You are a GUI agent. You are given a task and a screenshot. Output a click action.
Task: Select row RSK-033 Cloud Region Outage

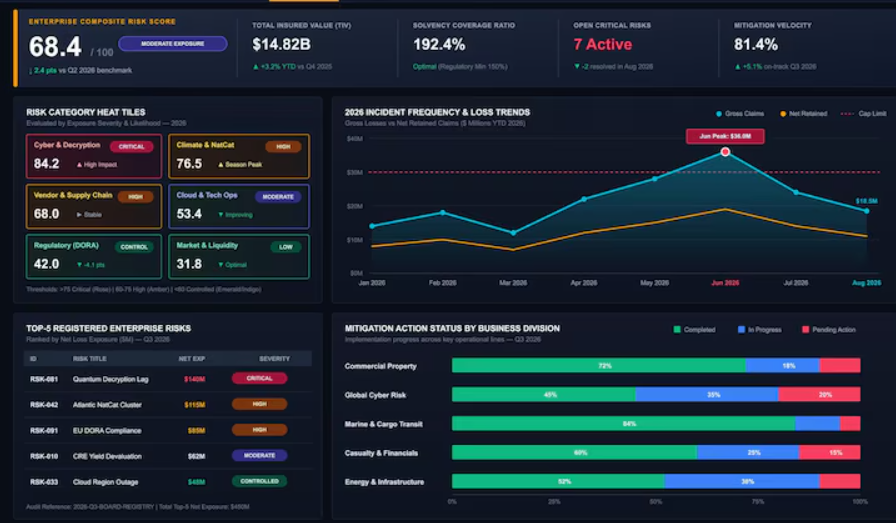[169, 482]
